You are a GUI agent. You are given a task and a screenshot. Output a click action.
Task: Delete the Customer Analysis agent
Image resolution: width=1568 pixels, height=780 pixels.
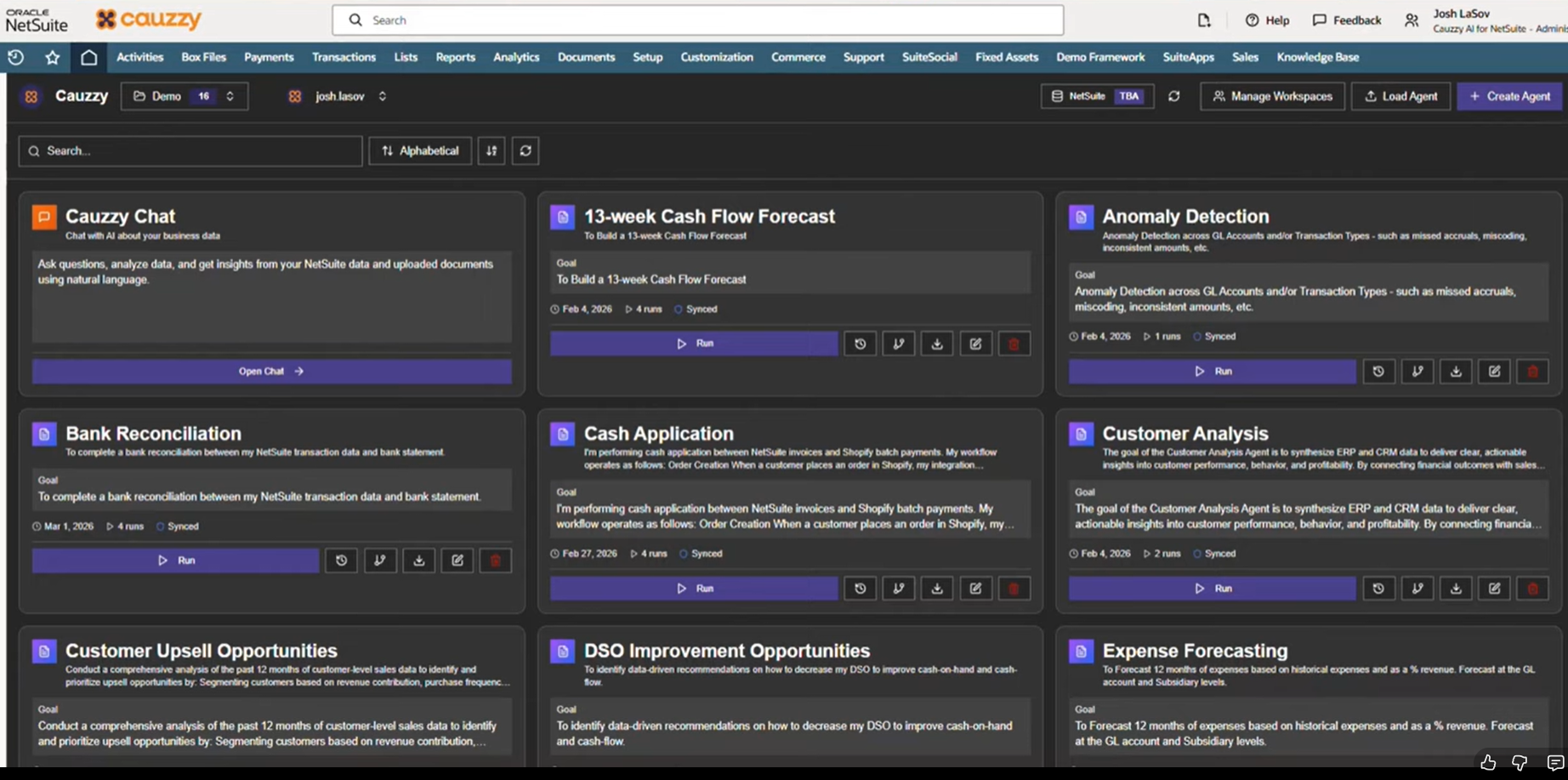coord(1532,589)
